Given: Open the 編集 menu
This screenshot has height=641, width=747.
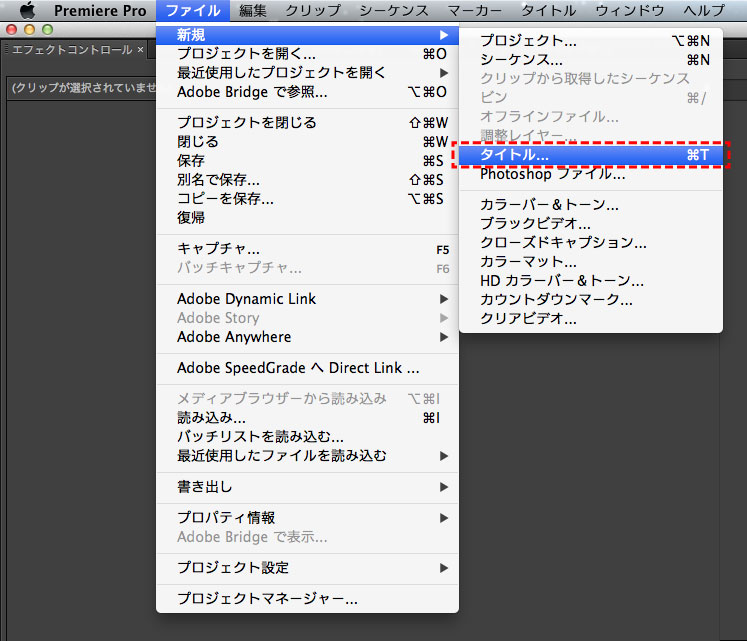Looking at the screenshot, I should pyautogui.click(x=253, y=10).
